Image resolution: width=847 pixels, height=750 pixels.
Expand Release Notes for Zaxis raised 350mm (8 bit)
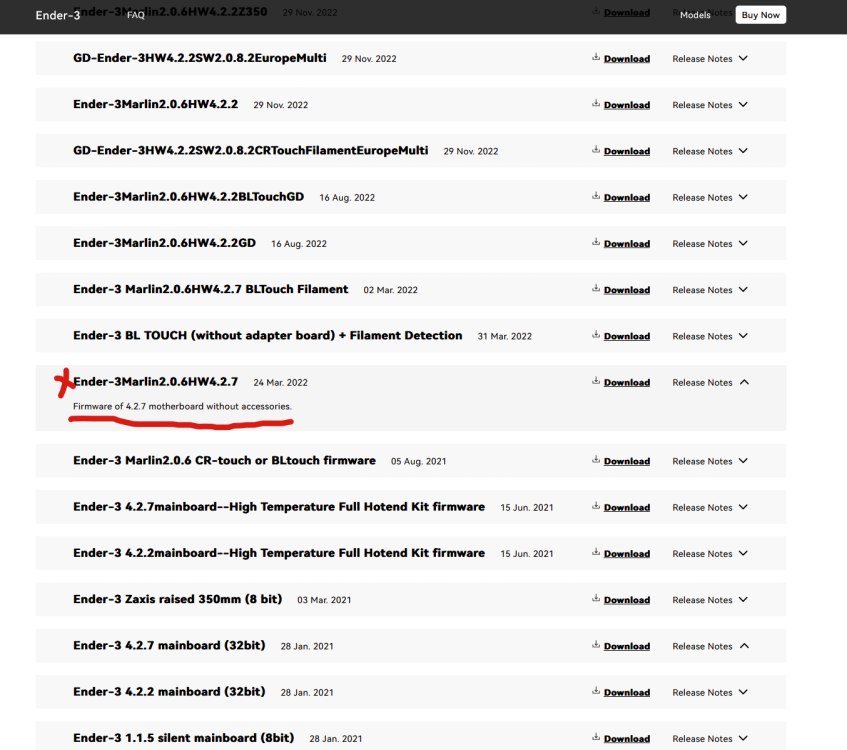click(710, 600)
